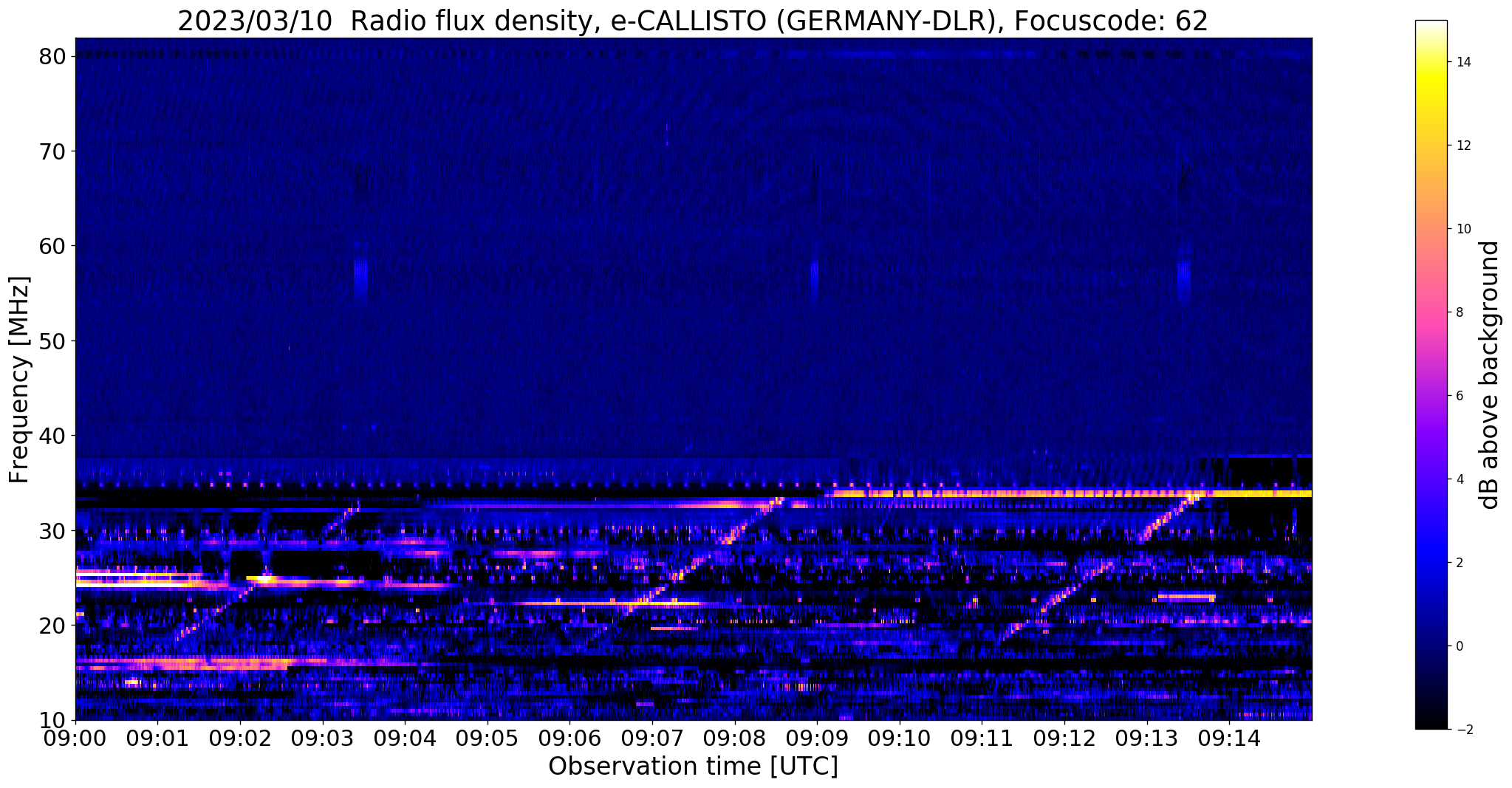The width and height of the screenshot is (1512, 788).
Task: Click the colorbar tick value 8
Action: click(1459, 312)
